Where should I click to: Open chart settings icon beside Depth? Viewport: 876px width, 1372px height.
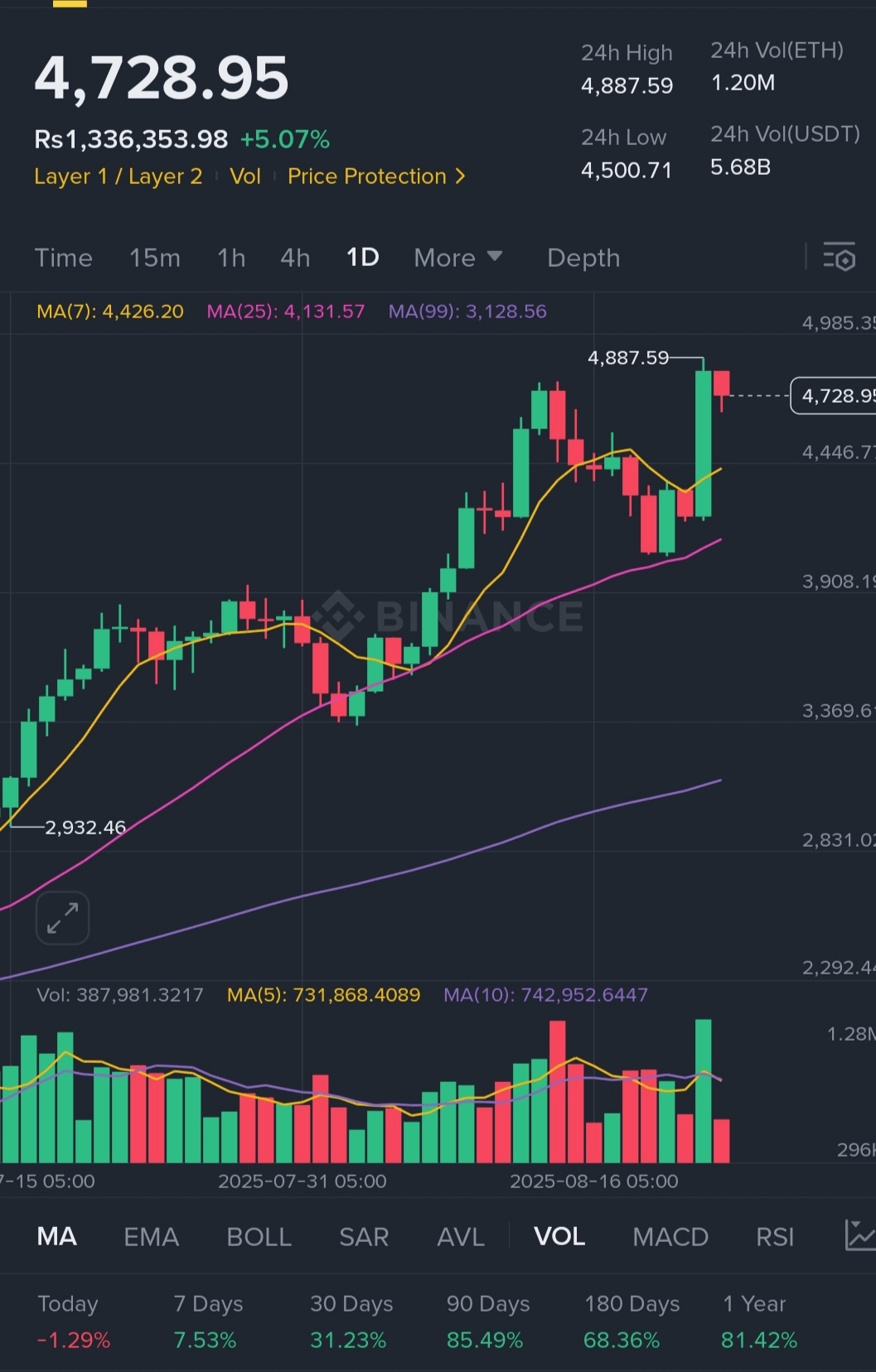tap(839, 258)
